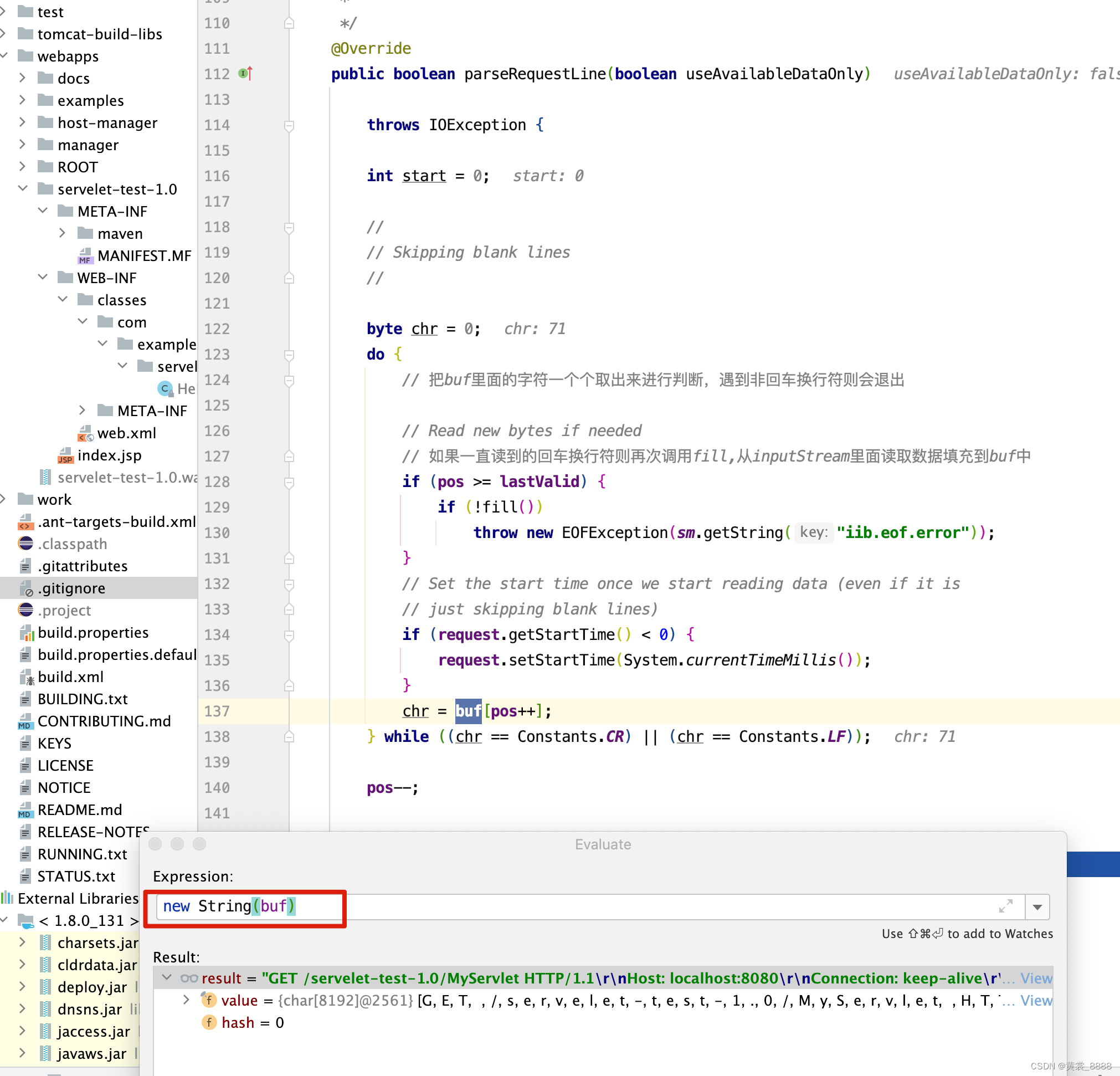This screenshot has width=1120, height=1076.
Task: Click the External Libraries icon
Action: 7,898
